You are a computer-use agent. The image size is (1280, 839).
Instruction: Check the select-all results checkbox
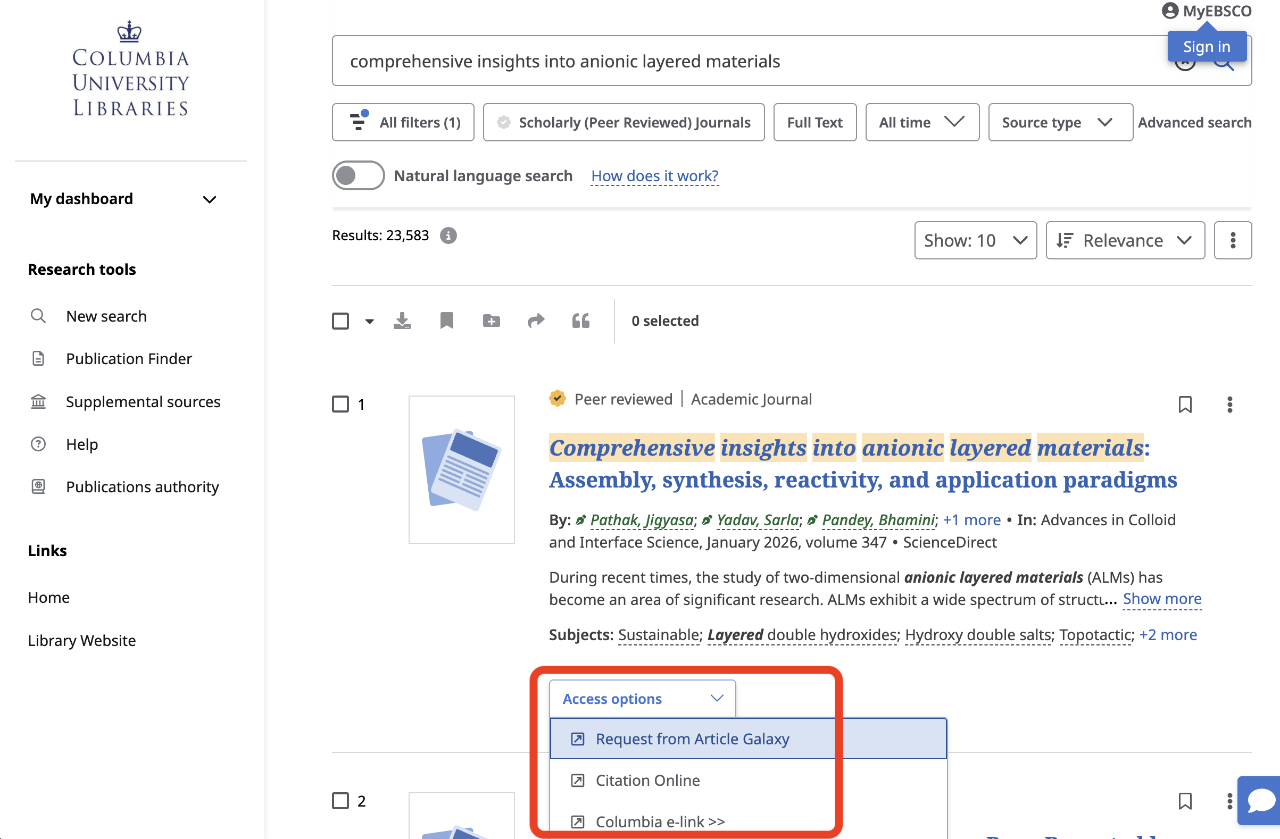(x=340, y=320)
